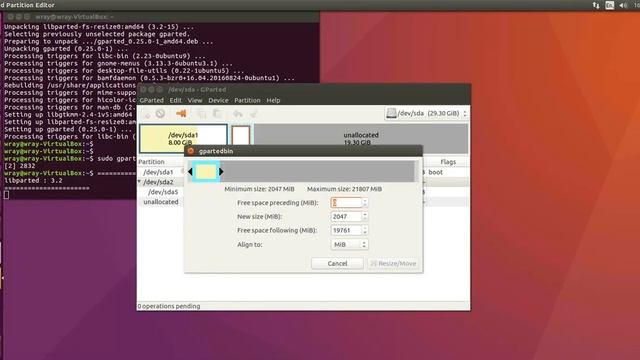This screenshot has width=640, height=360.
Task: Click the Paste partition toolbar icon
Action: tap(217, 113)
